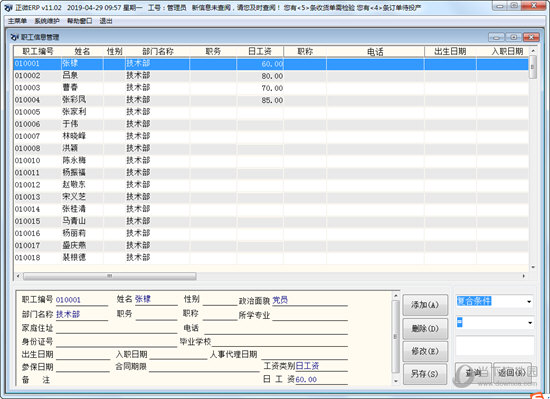550x399 pixels.
Task: Click the 电话 input field in detail form
Action: (276, 329)
